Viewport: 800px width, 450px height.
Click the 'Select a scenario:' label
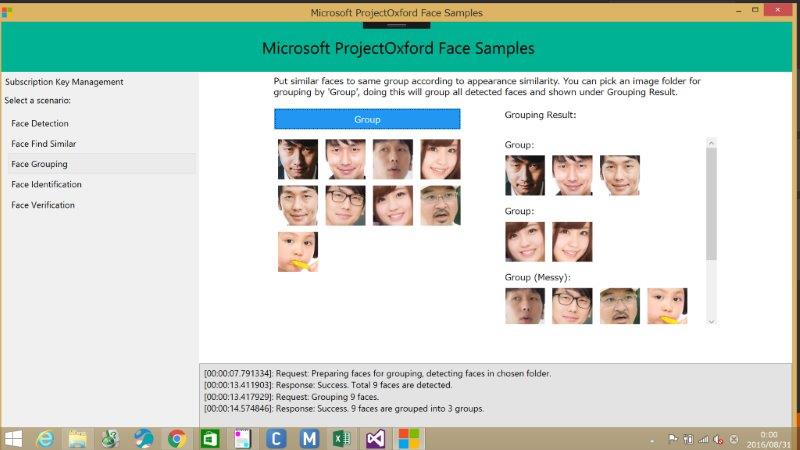click(x=38, y=101)
